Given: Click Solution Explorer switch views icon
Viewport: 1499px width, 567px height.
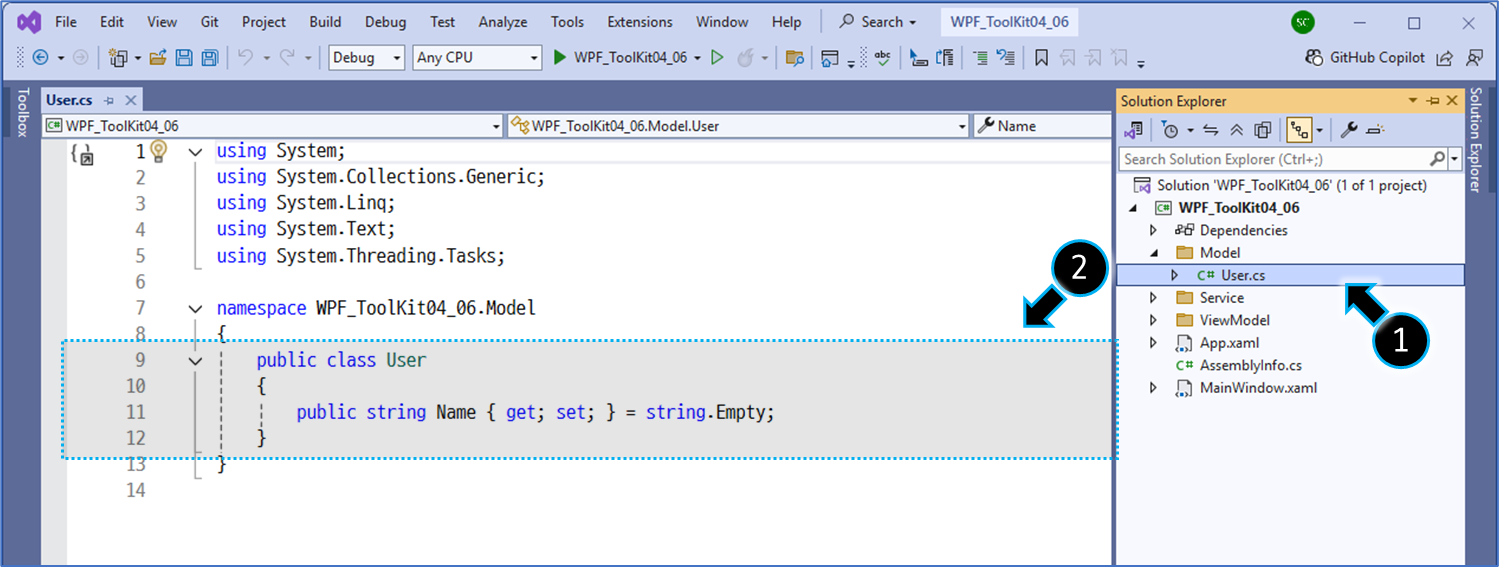Looking at the screenshot, I should [1133, 130].
